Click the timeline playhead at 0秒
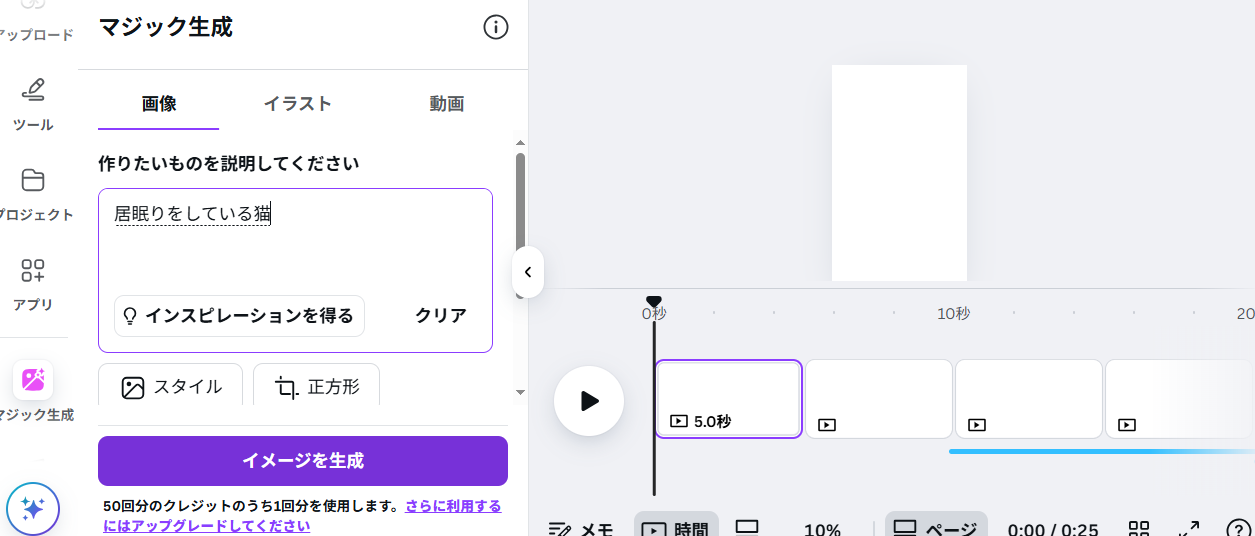Image resolution: width=1255 pixels, height=536 pixels. (x=653, y=302)
